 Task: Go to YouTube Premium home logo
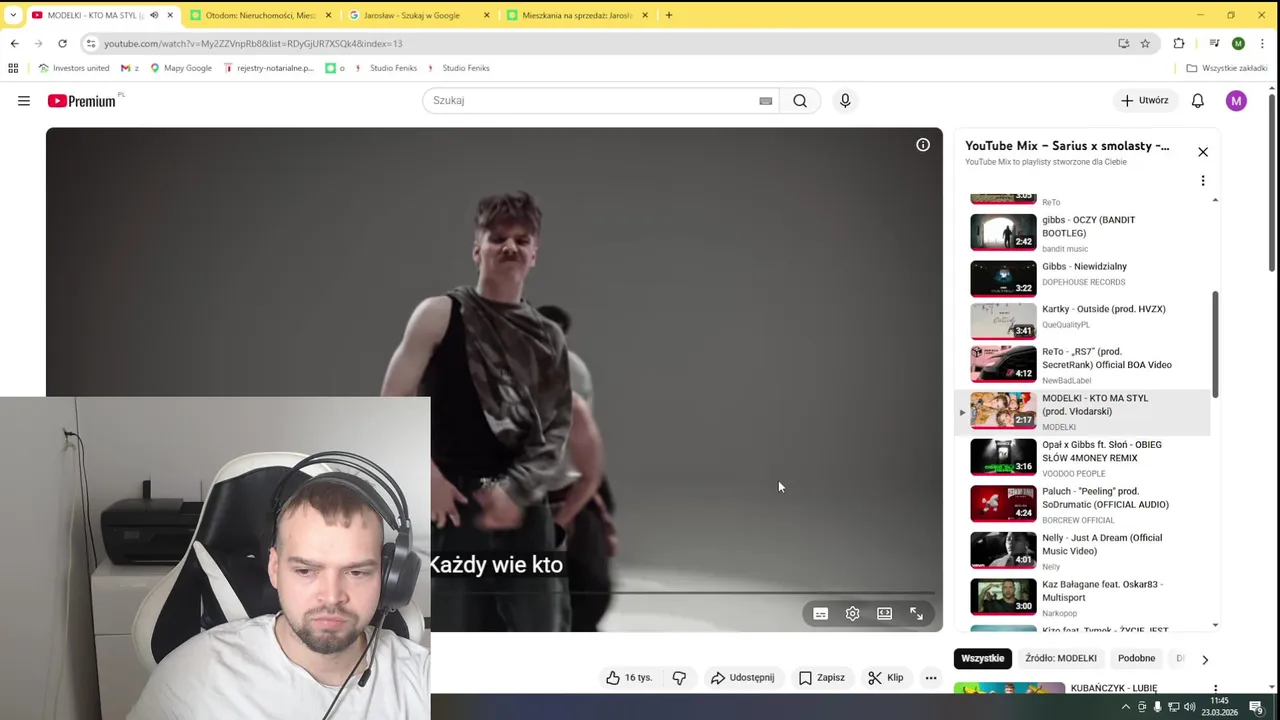coord(84,101)
